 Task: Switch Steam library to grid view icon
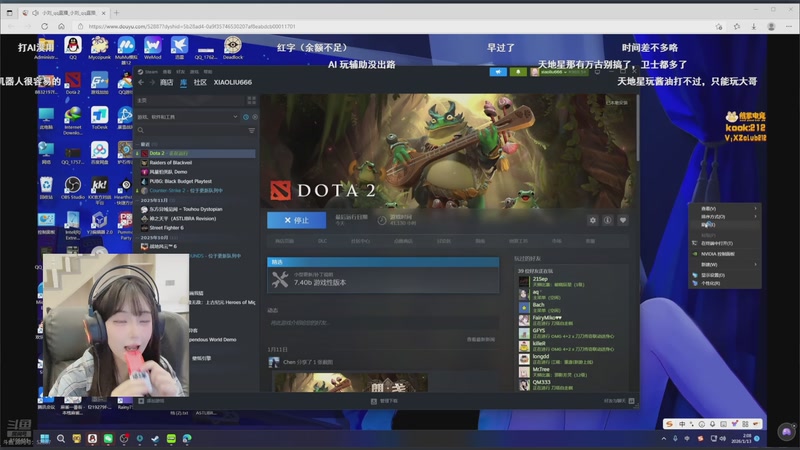[252, 101]
